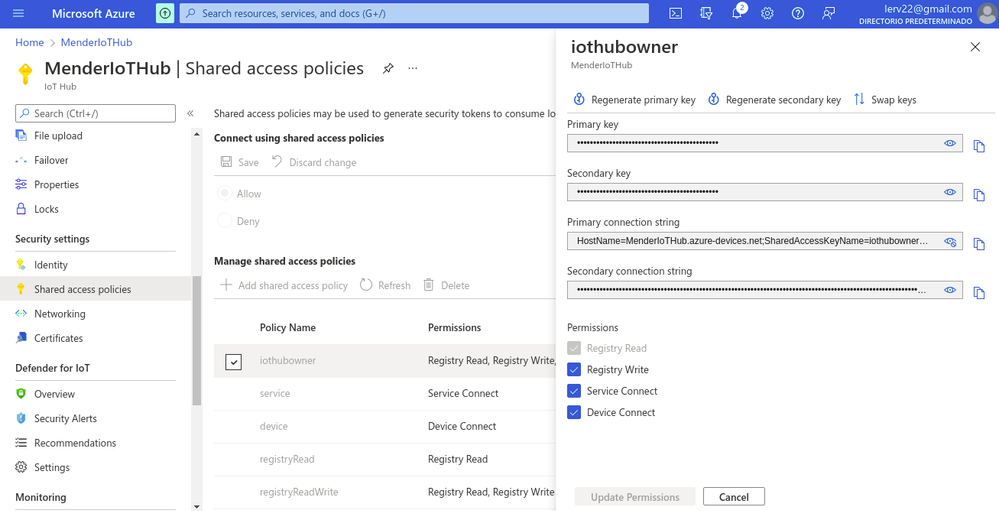Go to the Home breadcrumb link
Viewport: 999px width, 511px height.
point(29,42)
